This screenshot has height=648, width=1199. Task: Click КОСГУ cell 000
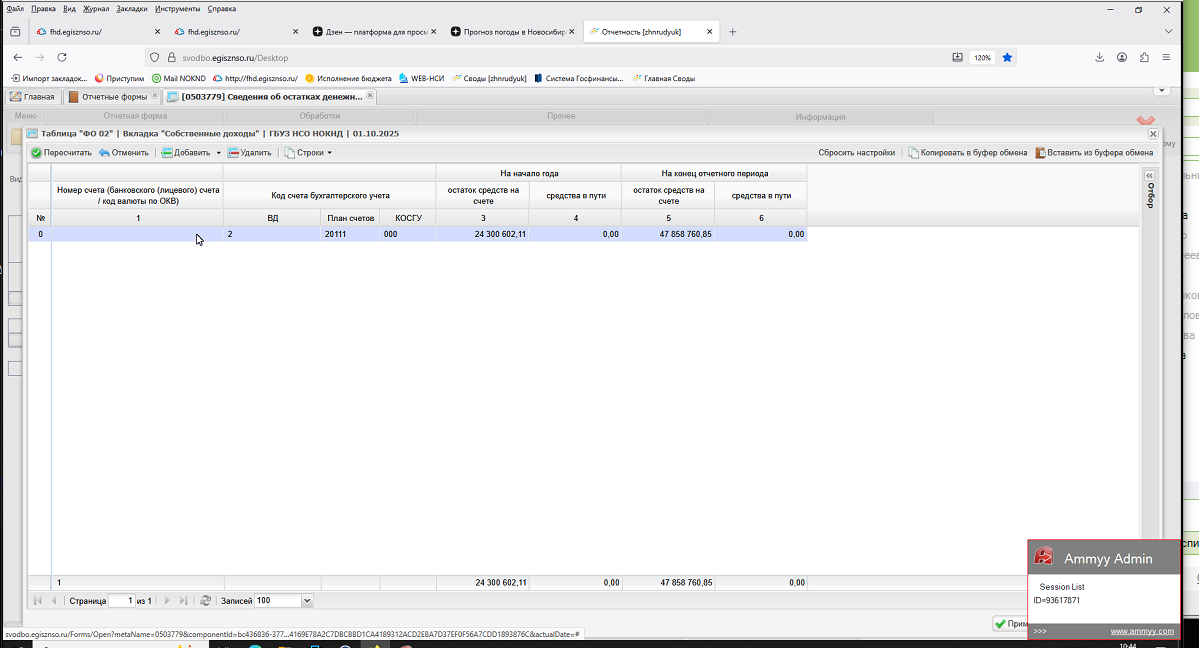pyautogui.click(x=408, y=234)
